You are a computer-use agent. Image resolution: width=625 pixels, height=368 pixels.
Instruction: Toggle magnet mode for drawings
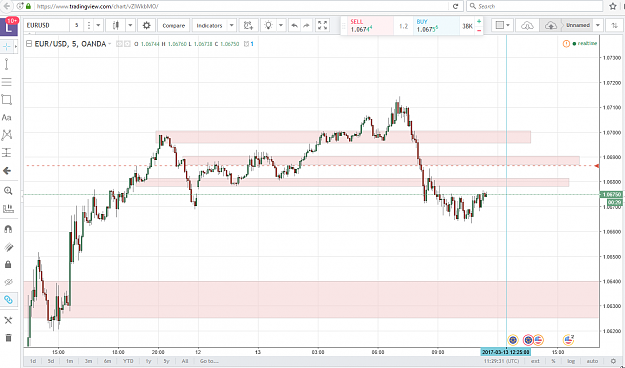coord(8,229)
